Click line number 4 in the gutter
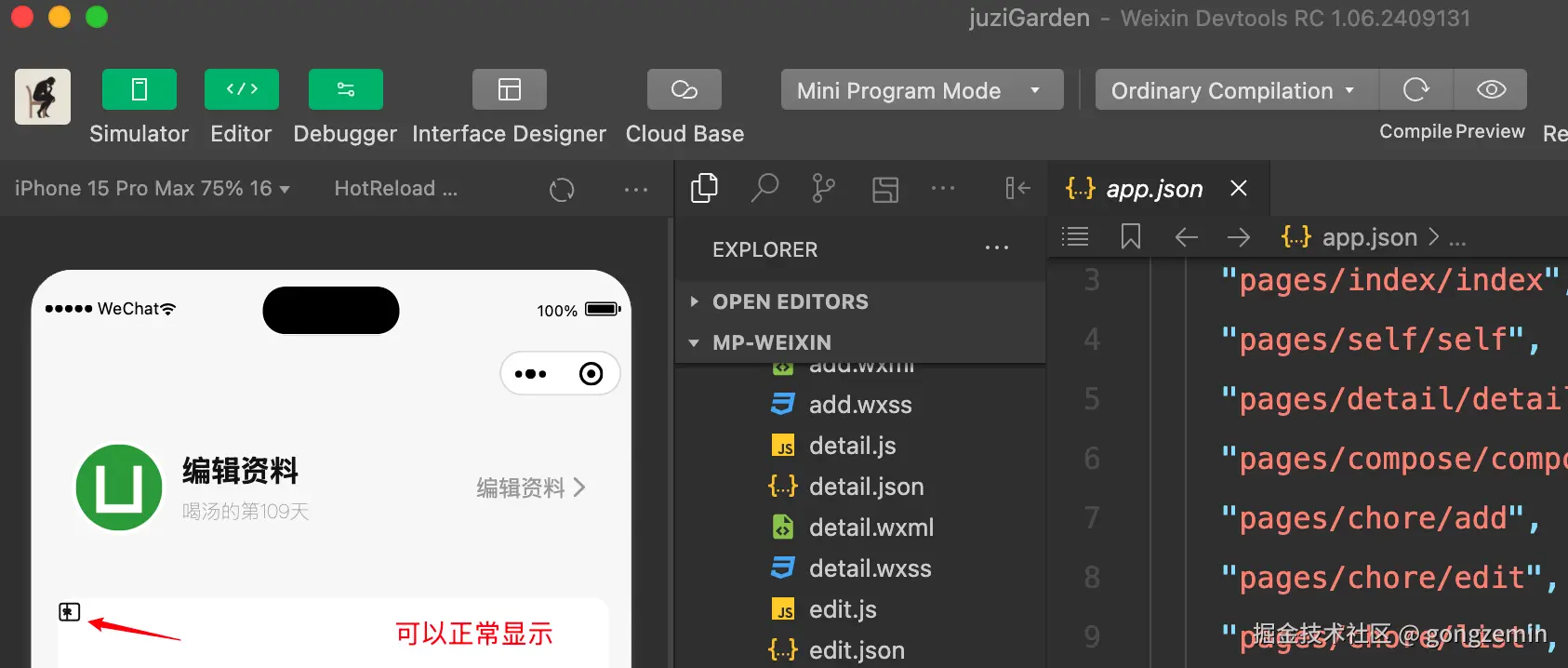1568x668 pixels. (x=1092, y=339)
